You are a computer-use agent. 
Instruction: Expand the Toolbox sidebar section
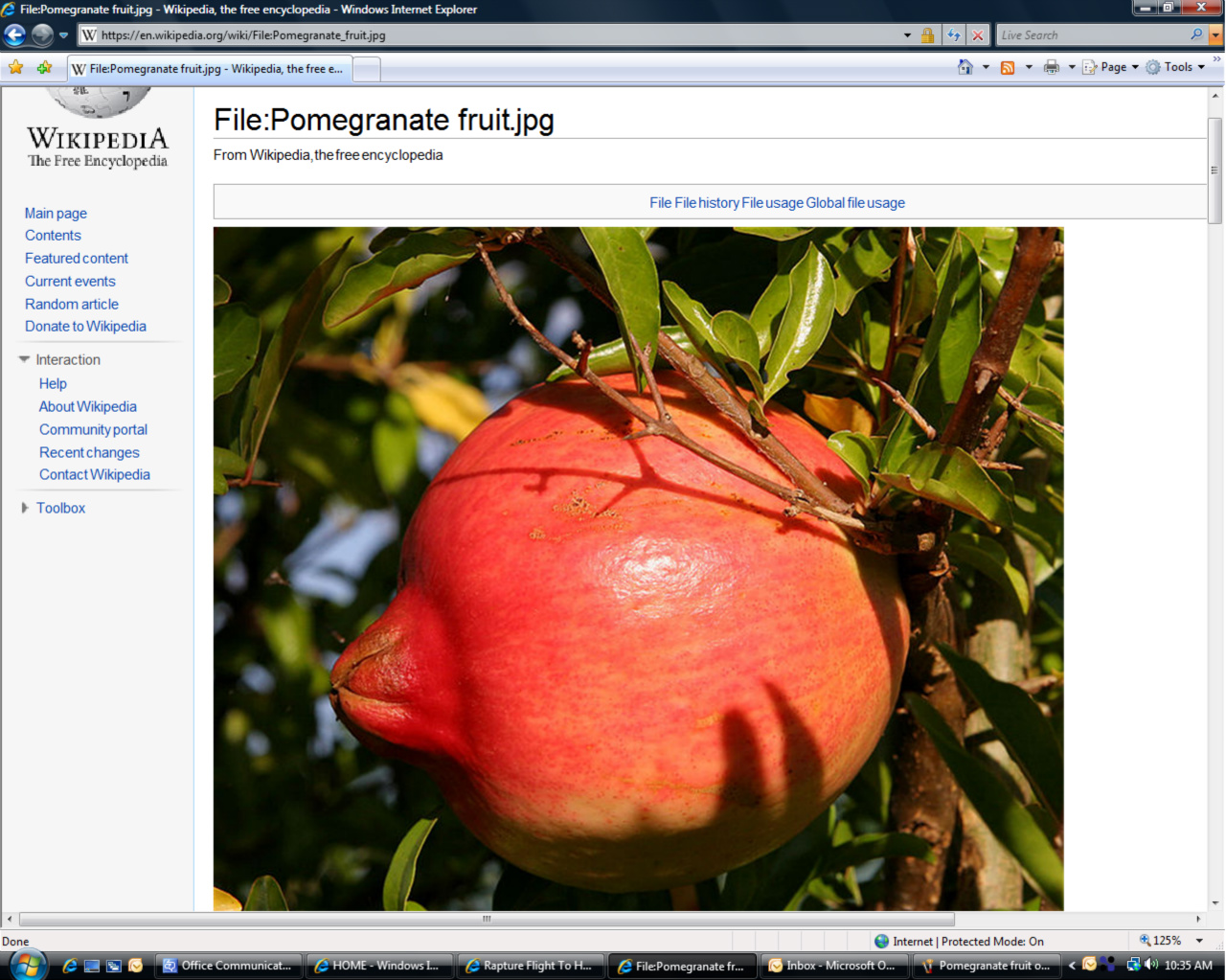click(25, 508)
